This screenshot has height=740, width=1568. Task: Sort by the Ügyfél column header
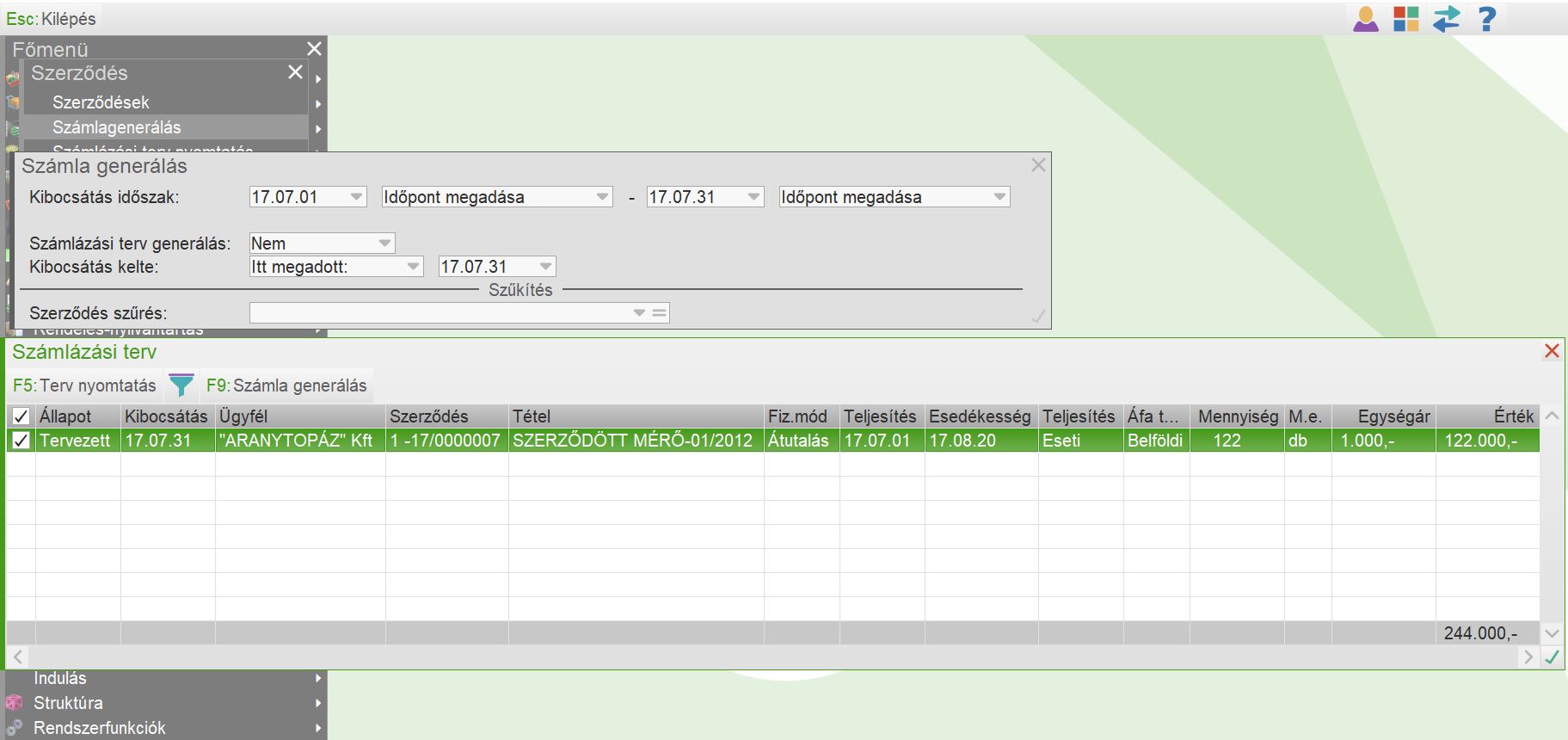pos(300,416)
